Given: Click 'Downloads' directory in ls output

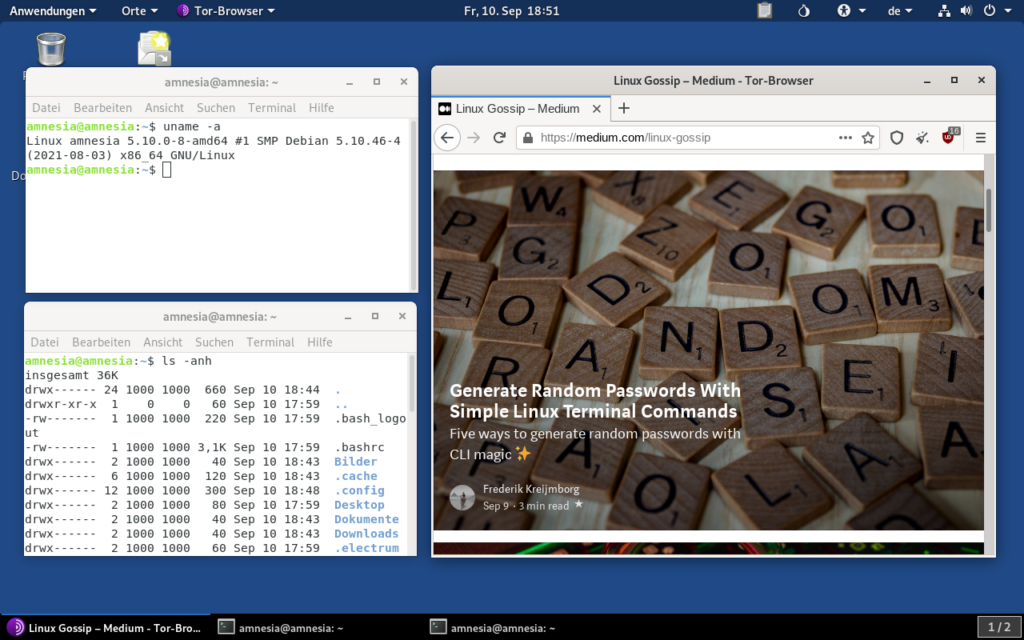Looking at the screenshot, I should click(x=366, y=534).
